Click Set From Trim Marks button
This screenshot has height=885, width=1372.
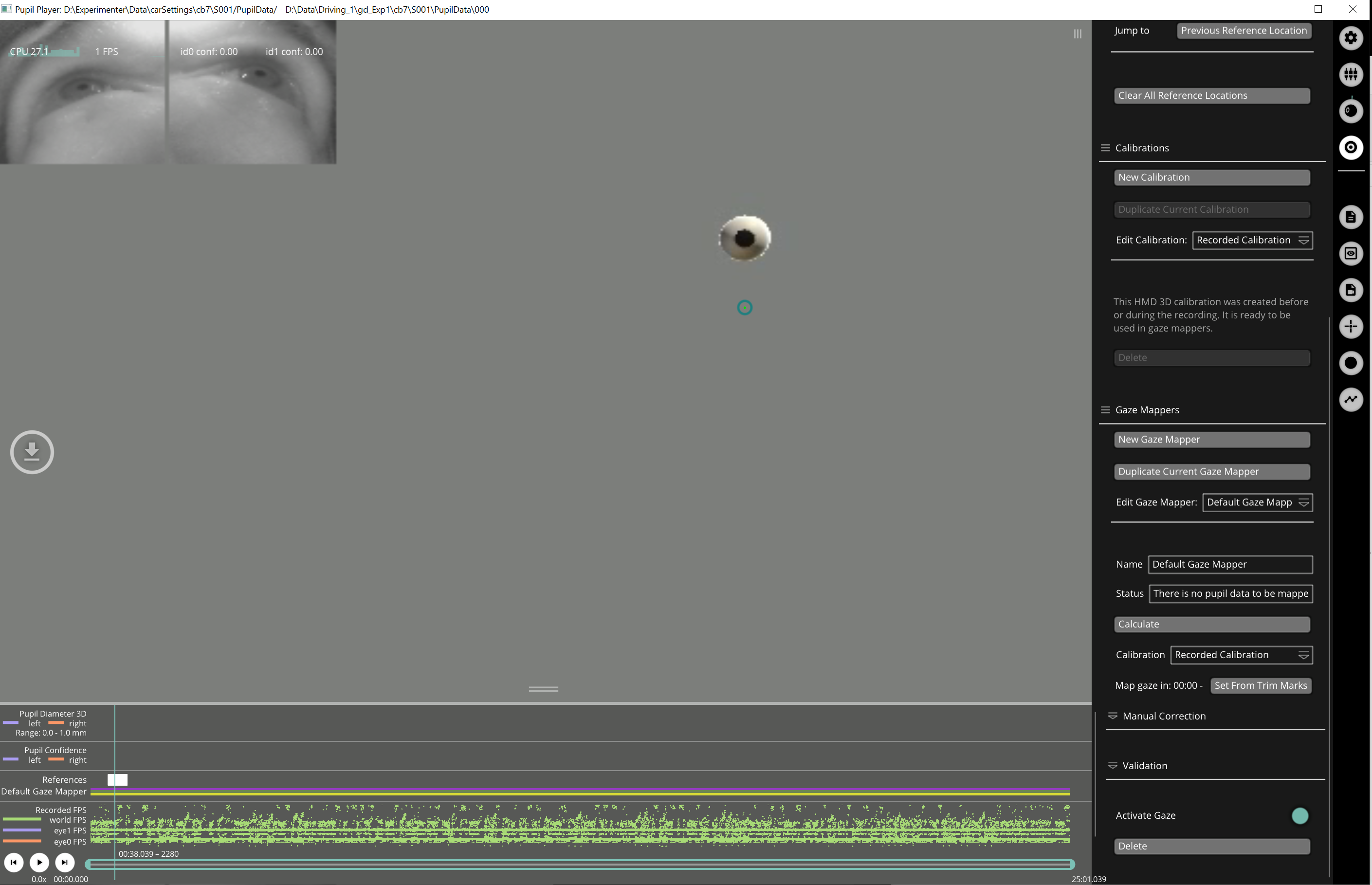coord(1261,685)
